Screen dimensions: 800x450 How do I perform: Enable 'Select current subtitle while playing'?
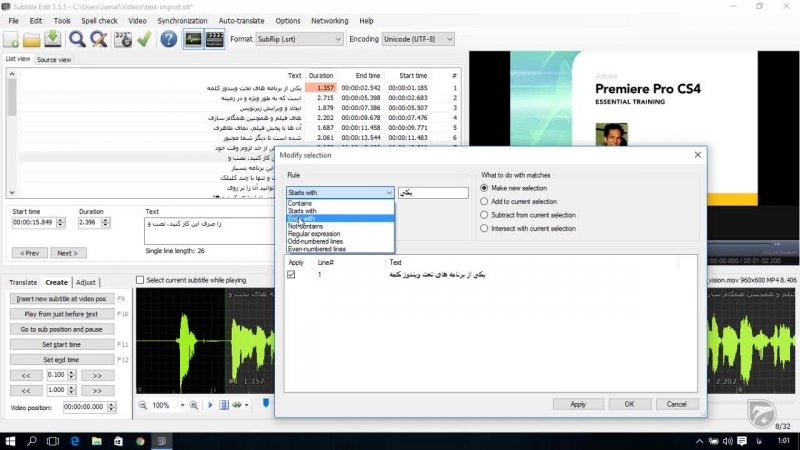click(x=139, y=280)
